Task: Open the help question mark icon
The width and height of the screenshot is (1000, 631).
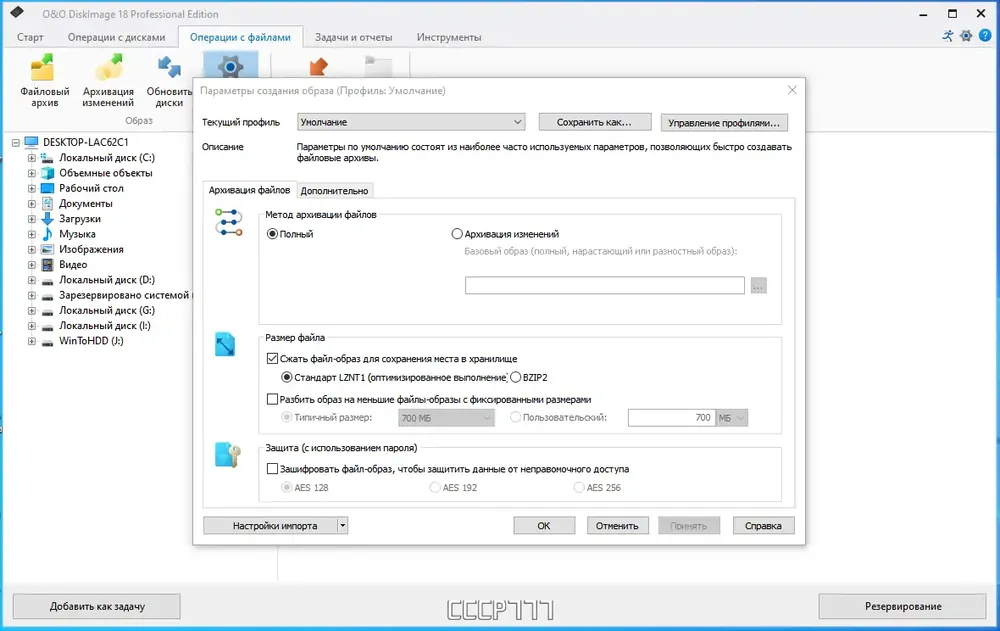Action: [985, 36]
